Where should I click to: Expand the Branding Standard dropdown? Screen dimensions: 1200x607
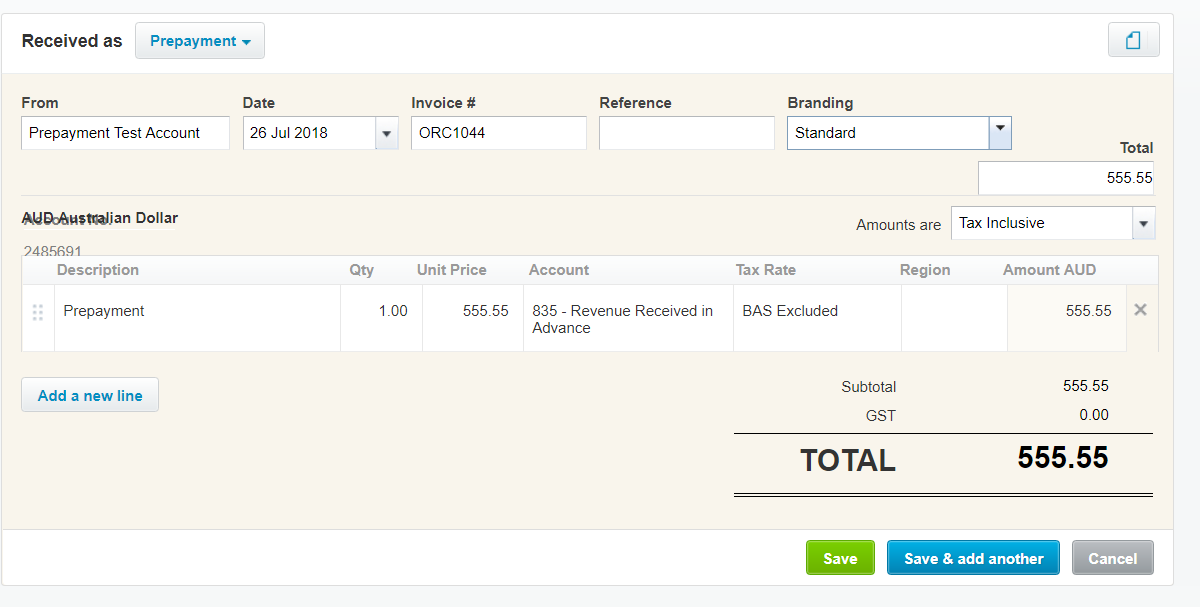[x=999, y=132]
